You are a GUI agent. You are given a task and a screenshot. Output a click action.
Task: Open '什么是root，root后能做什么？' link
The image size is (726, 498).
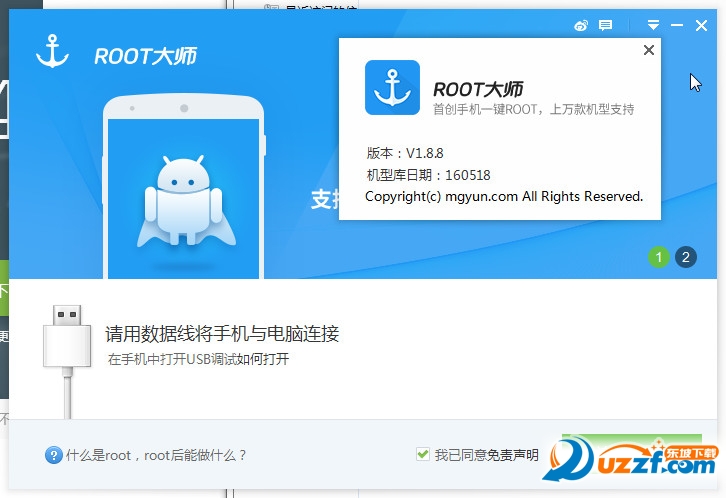[156, 455]
